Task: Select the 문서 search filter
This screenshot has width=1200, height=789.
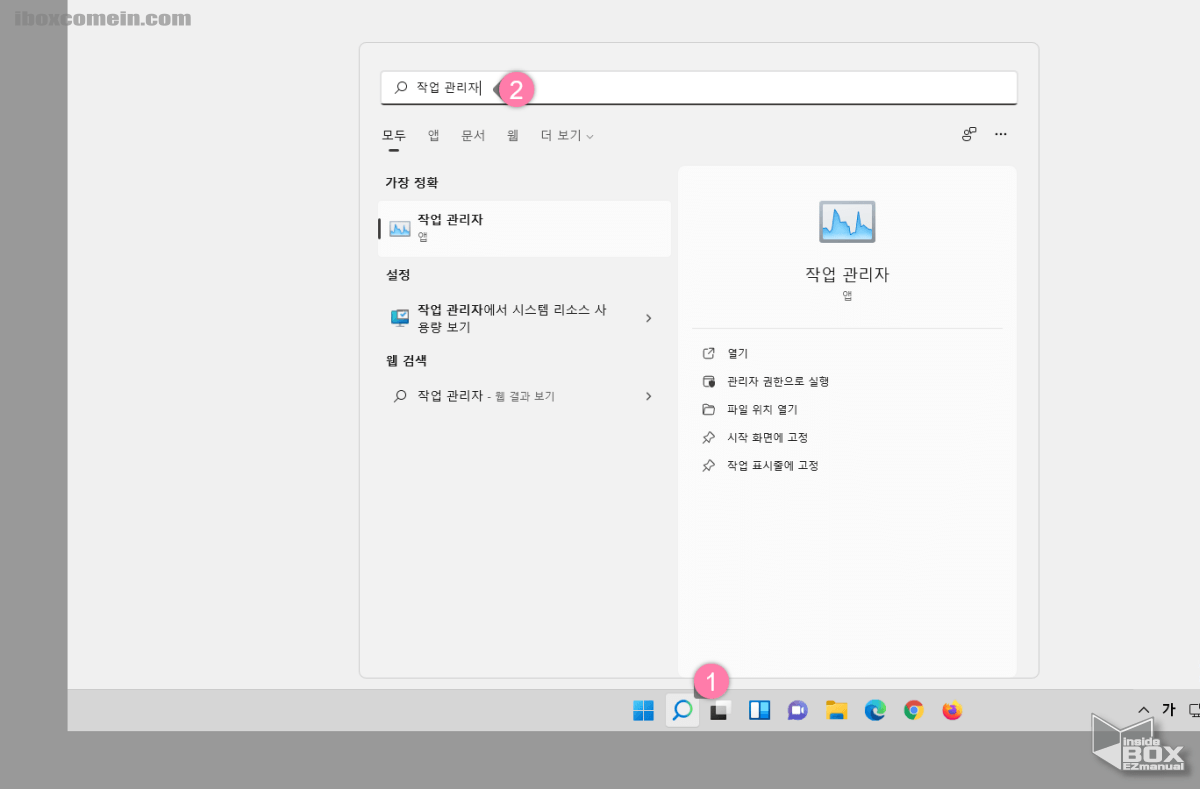Action: [x=473, y=134]
